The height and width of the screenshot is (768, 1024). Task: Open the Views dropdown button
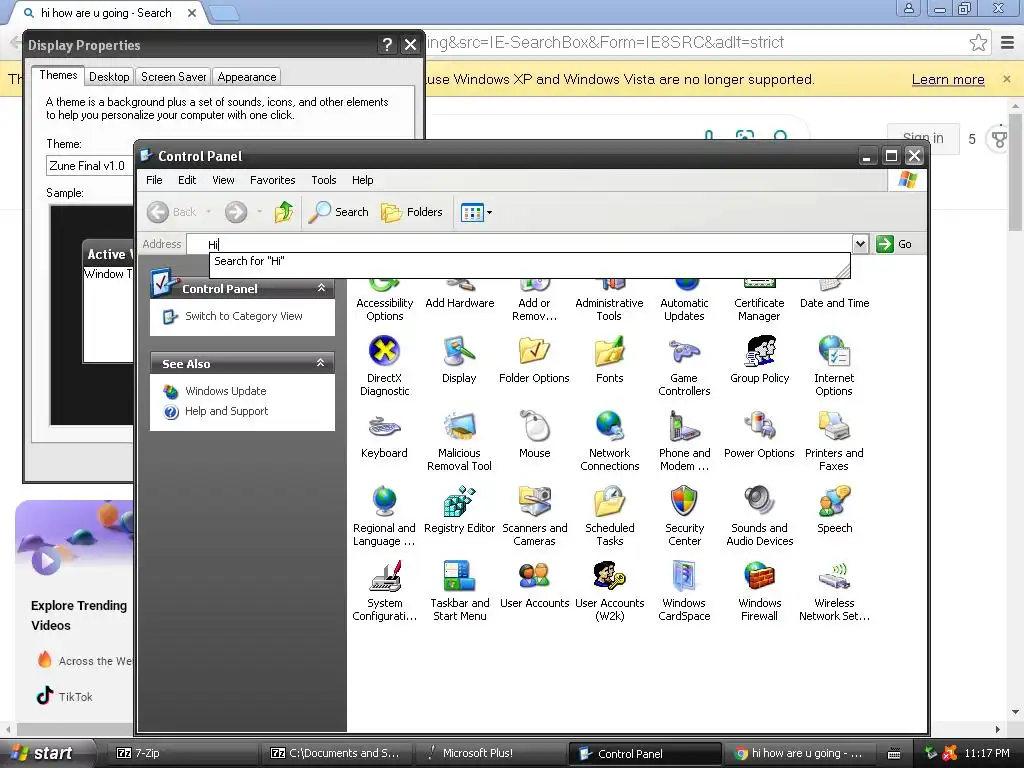tap(476, 212)
